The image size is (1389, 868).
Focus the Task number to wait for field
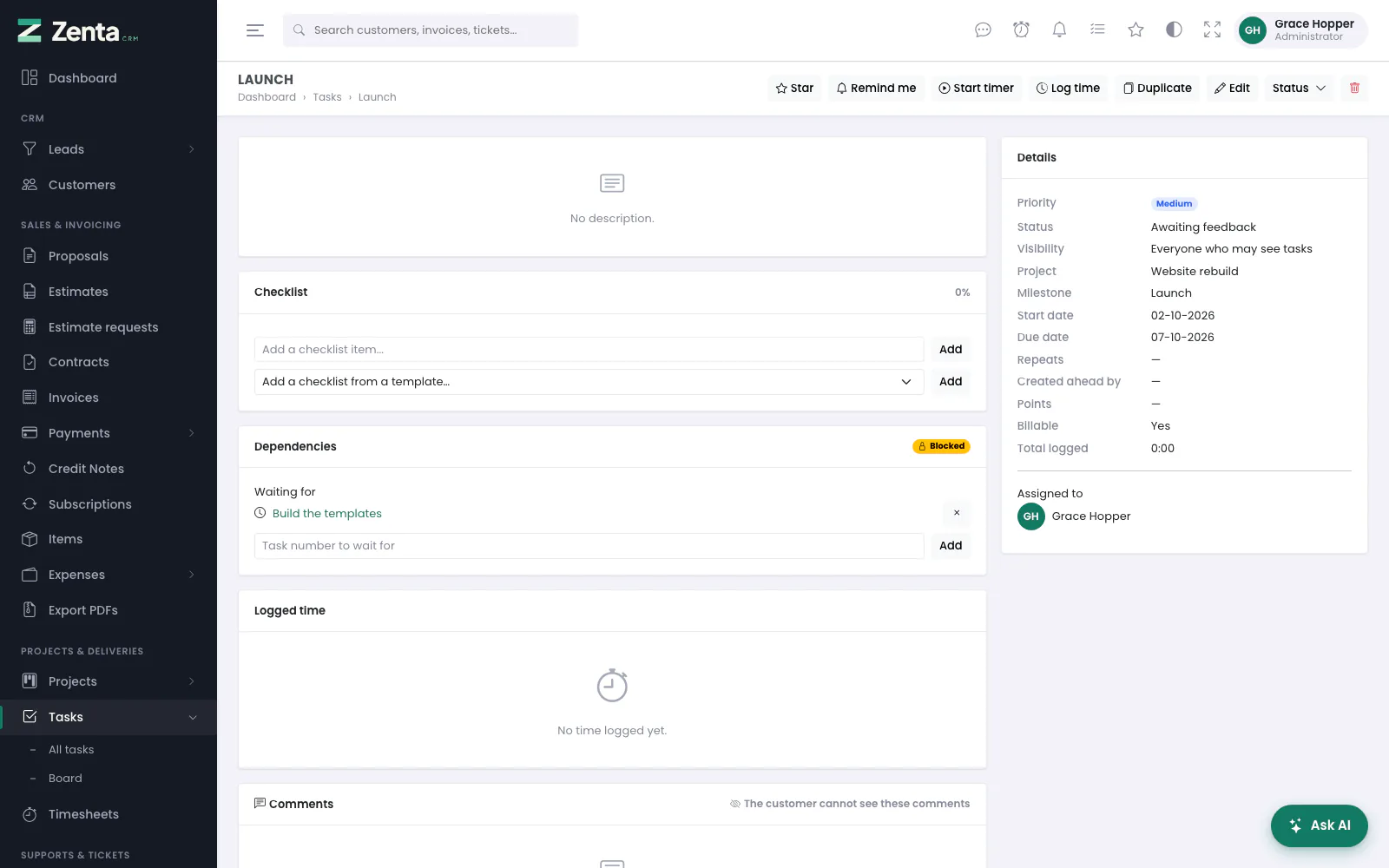coord(589,546)
